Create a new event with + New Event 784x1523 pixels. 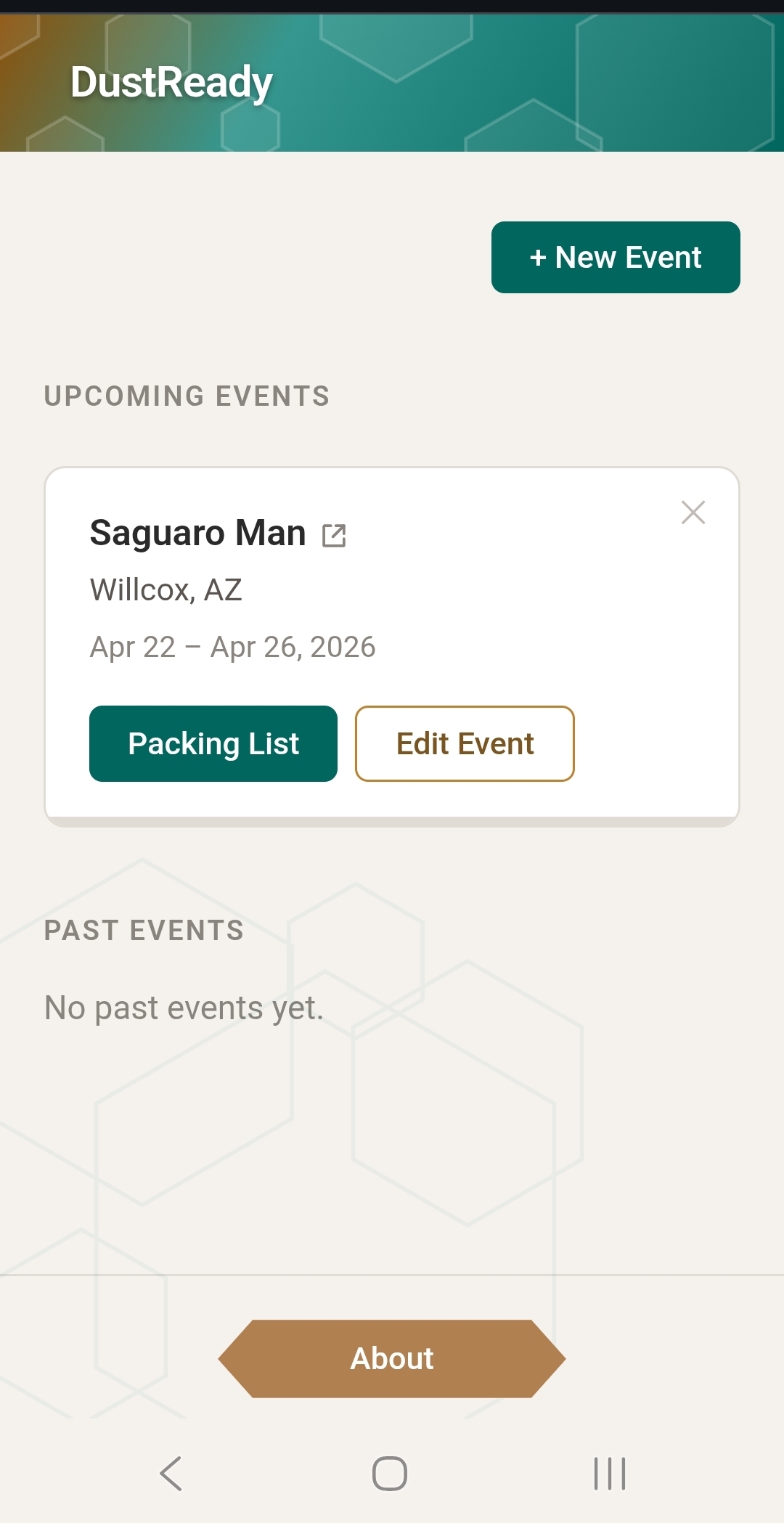pos(616,258)
